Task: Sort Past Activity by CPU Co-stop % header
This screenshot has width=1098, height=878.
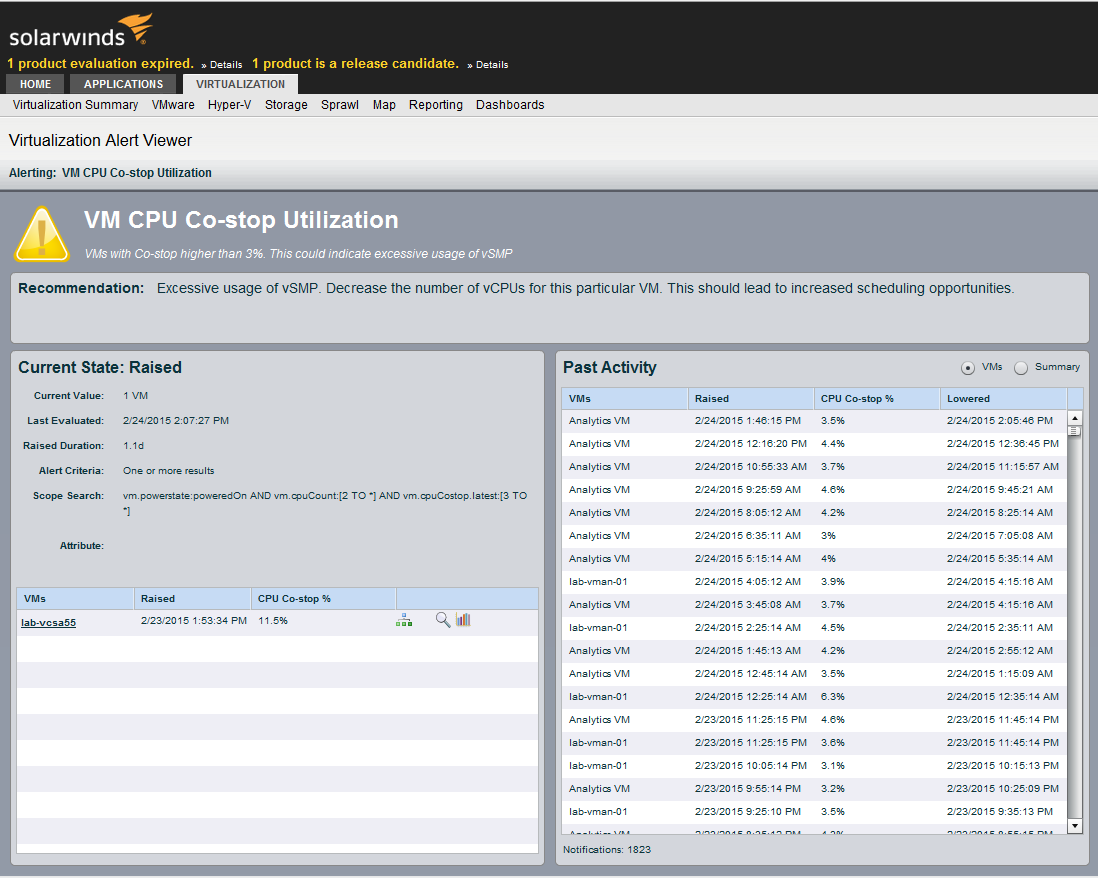Action: (877, 398)
